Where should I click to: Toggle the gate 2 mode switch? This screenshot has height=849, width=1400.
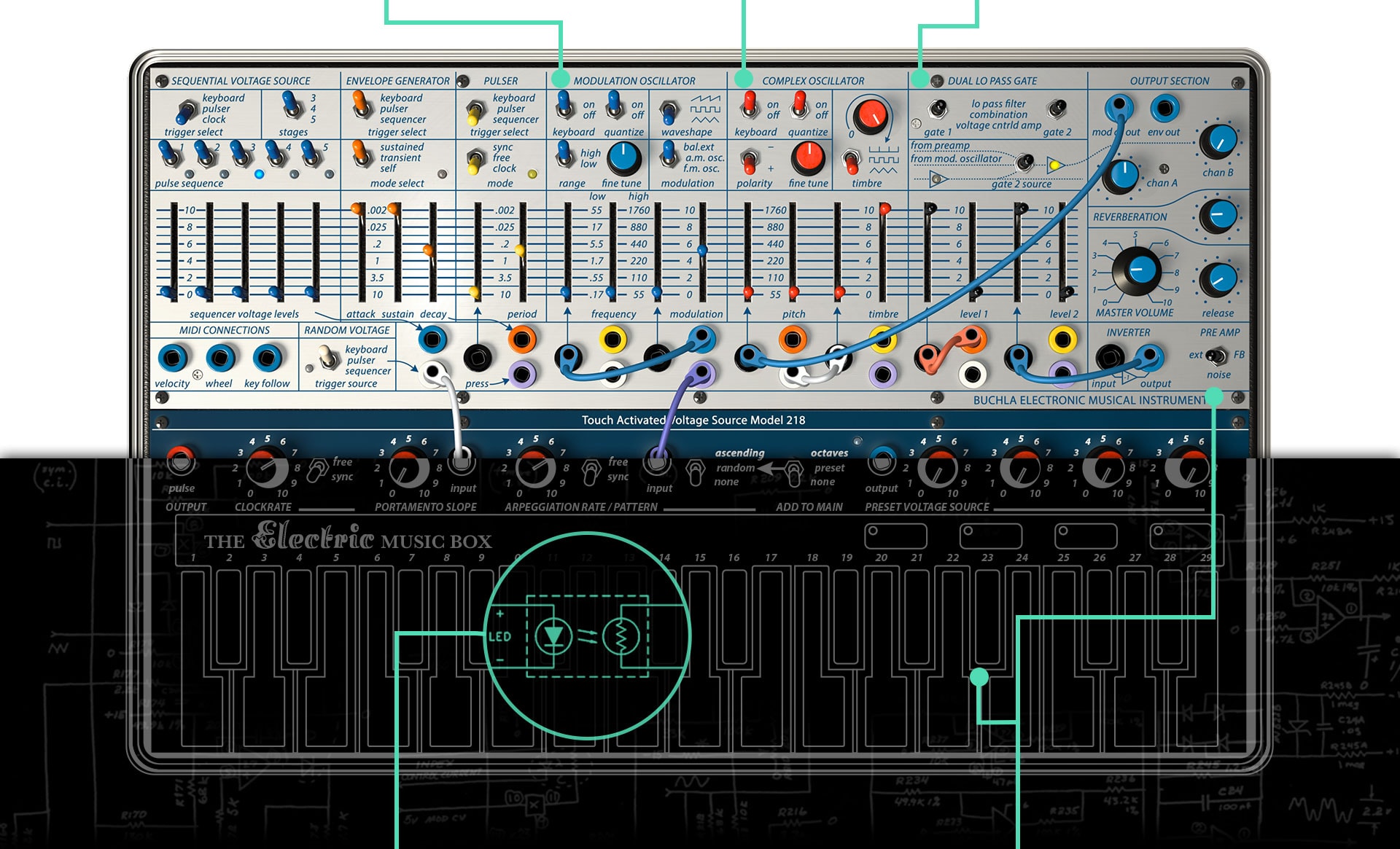[1057, 110]
